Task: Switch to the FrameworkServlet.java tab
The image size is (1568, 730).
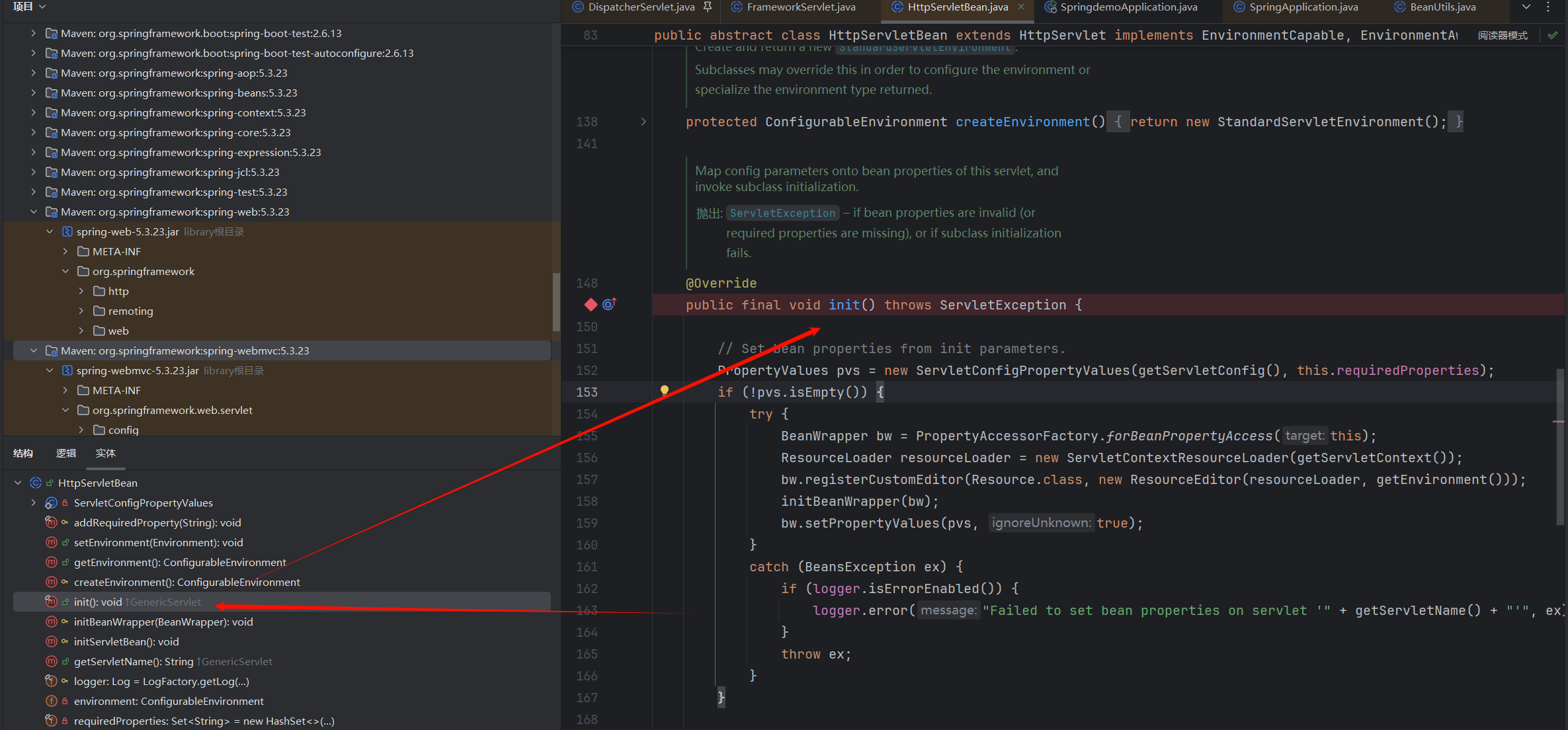Action: 800,7
